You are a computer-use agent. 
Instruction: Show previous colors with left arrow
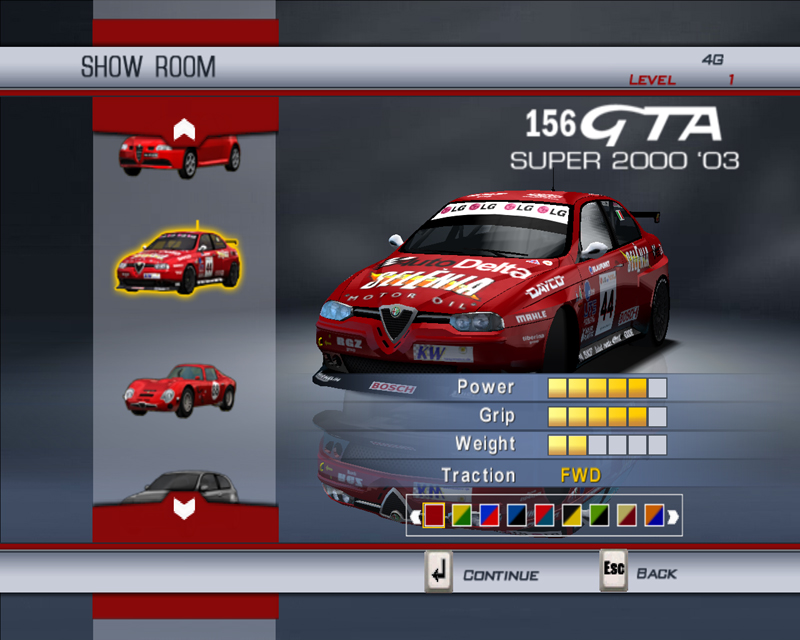416,517
